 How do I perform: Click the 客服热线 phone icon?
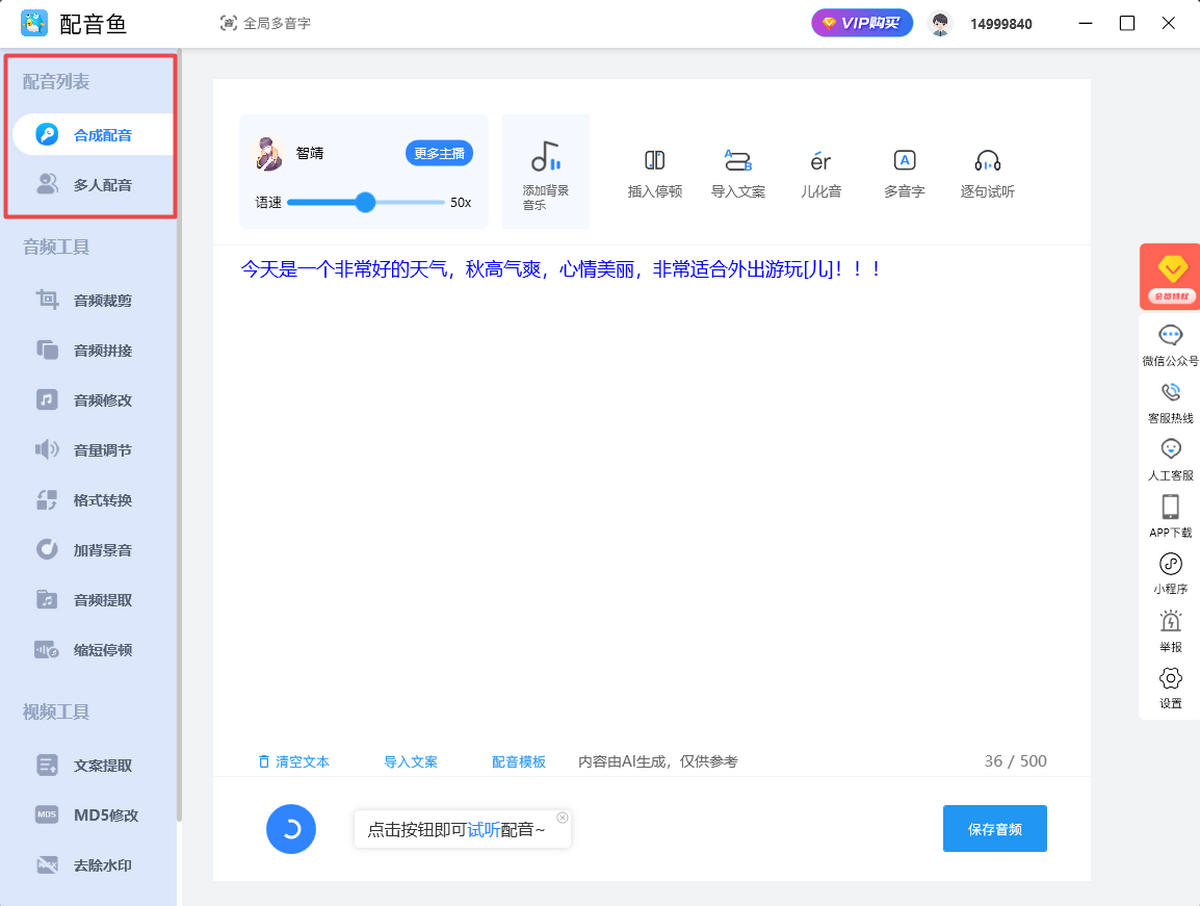tap(1170, 392)
